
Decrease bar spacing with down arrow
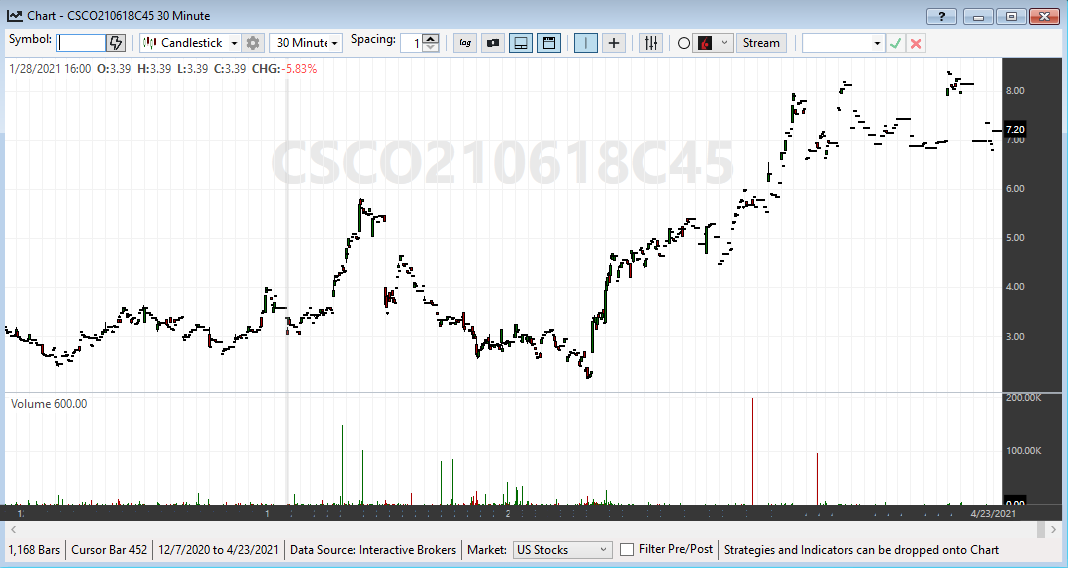click(x=430, y=48)
